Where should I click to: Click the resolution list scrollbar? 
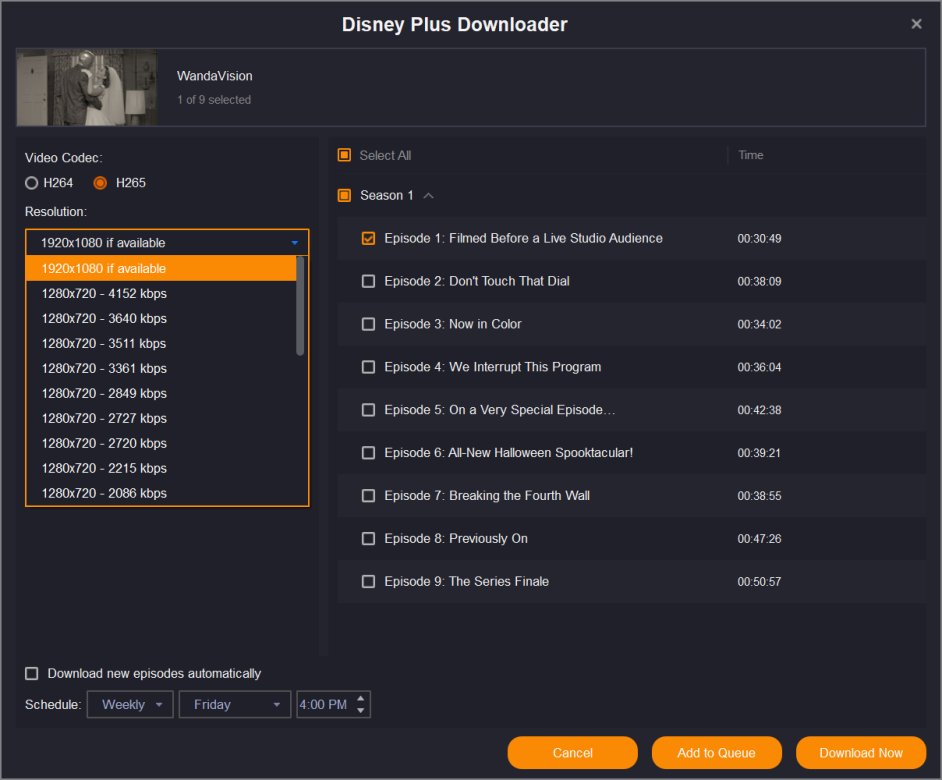[300, 305]
